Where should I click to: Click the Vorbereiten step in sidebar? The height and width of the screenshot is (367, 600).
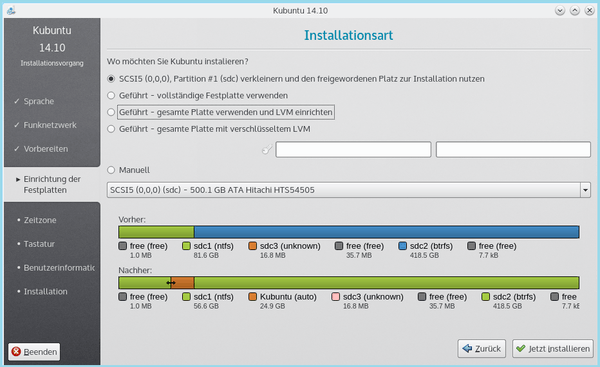[x=46, y=149]
